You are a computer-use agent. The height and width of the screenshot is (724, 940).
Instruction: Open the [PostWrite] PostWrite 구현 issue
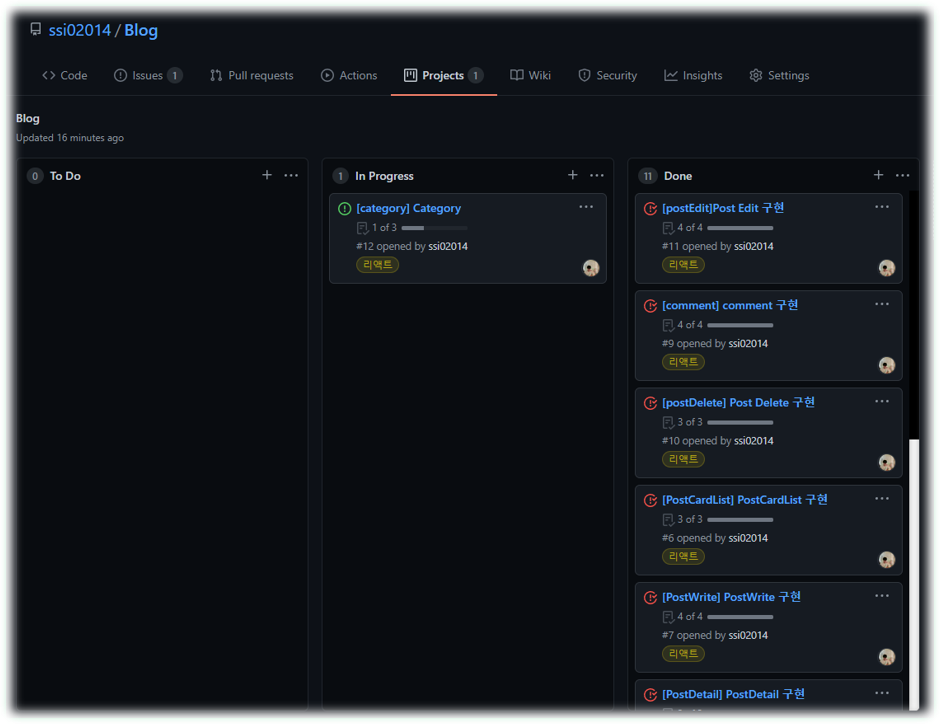click(731, 597)
